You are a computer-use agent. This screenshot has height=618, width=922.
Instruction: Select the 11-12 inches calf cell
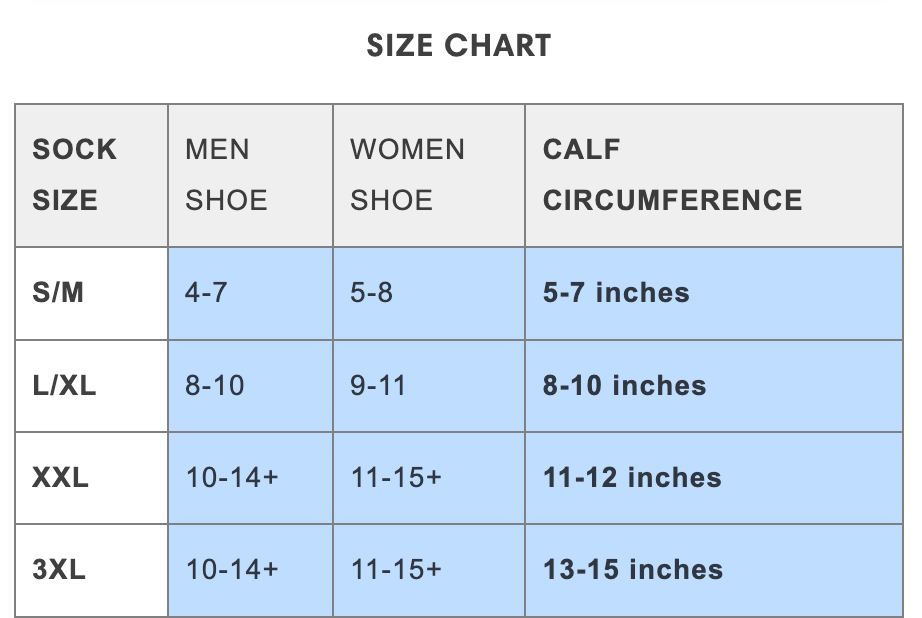point(632,478)
